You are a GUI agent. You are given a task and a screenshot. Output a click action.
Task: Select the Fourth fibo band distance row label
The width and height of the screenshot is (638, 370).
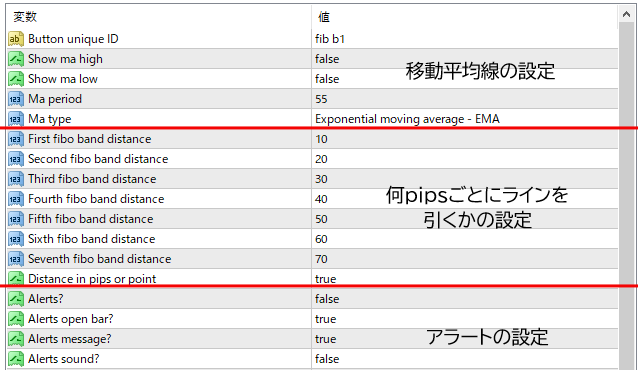96,199
